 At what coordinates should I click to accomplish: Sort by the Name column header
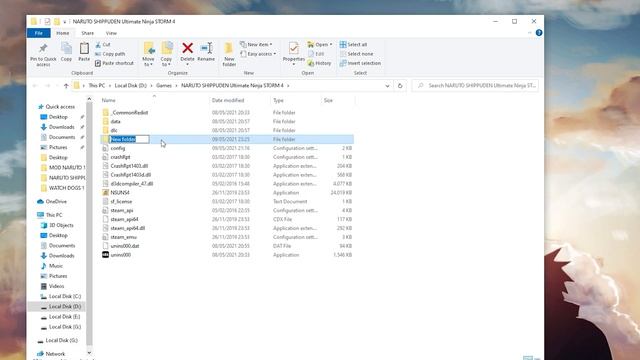tap(109, 100)
